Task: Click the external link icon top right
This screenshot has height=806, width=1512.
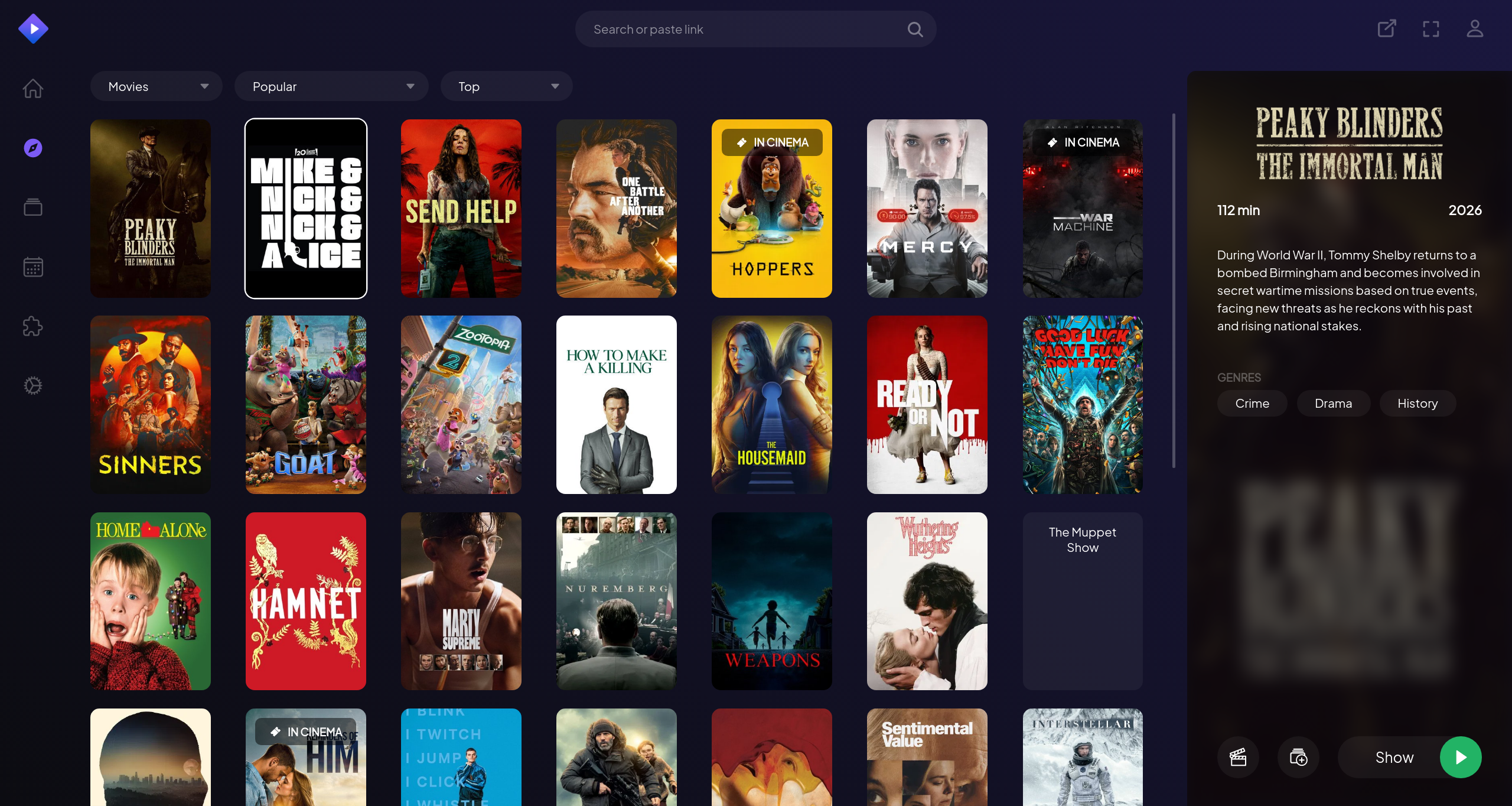Action: tap(1386, 28)
